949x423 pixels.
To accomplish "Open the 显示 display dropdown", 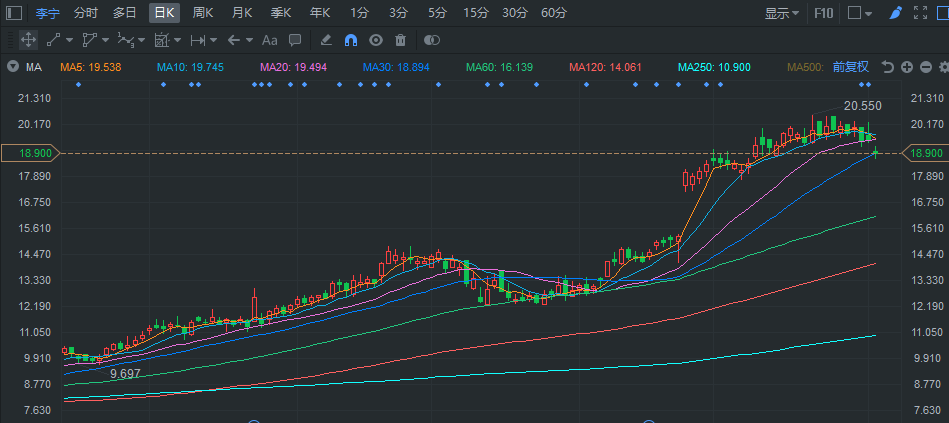I will pos(782,13).
